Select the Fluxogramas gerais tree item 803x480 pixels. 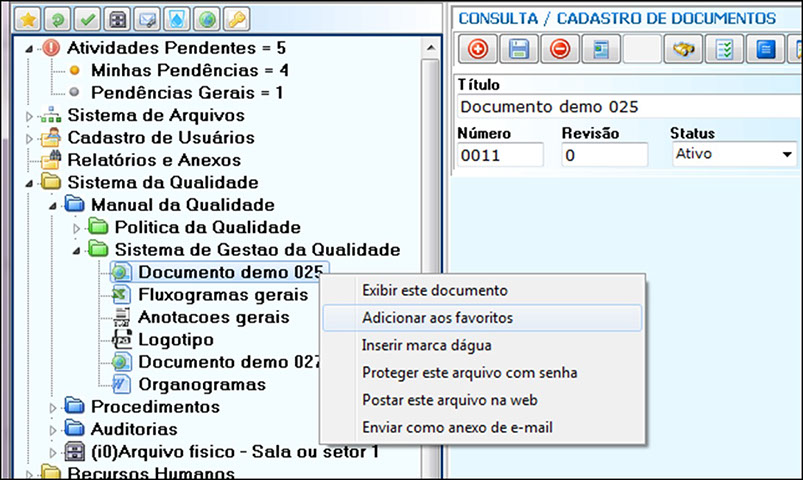(x=222, y=295)
